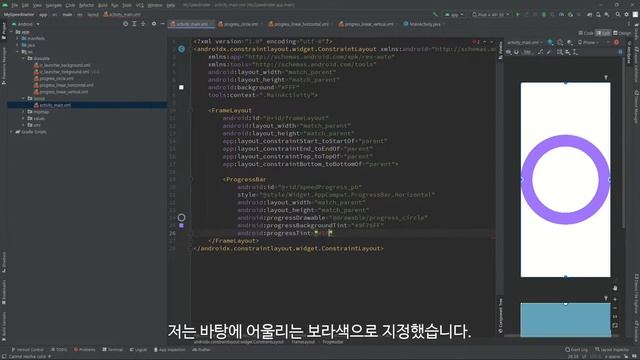Open Project panel options gear
The height and width of the screenshot is (360, 640).
(x=154, y=24)
